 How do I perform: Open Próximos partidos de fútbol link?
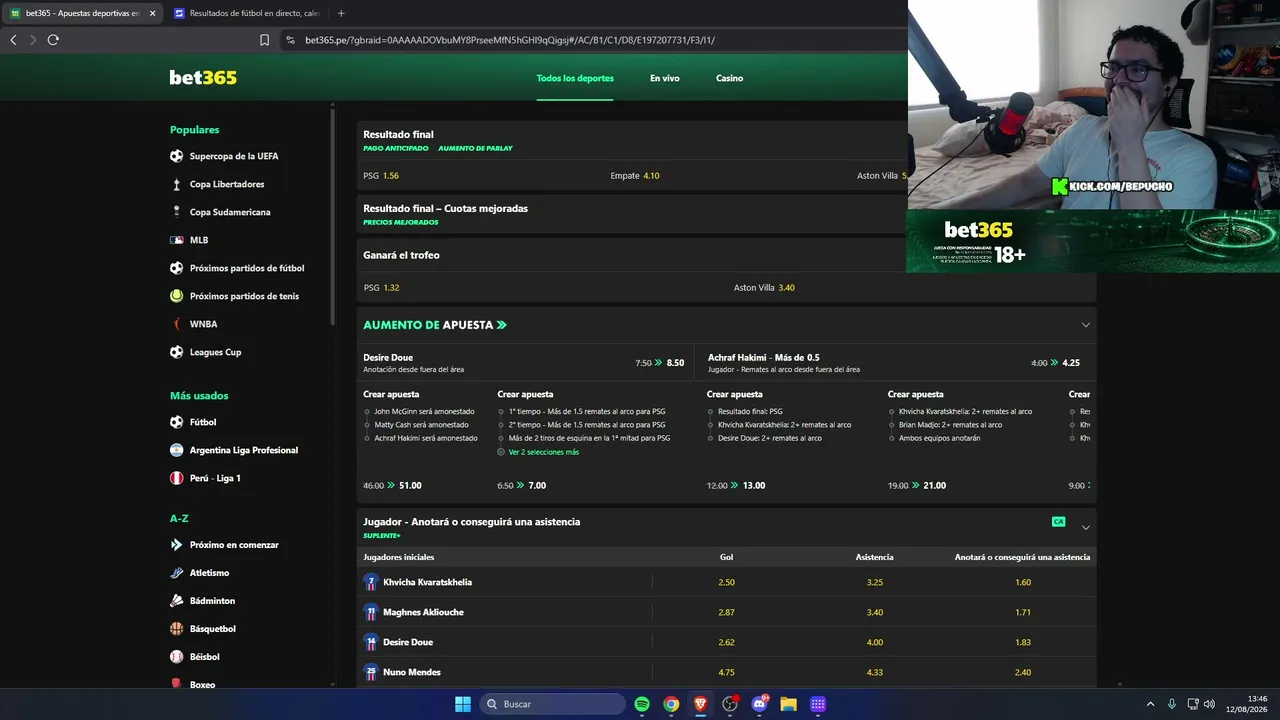tap(247, 268)
